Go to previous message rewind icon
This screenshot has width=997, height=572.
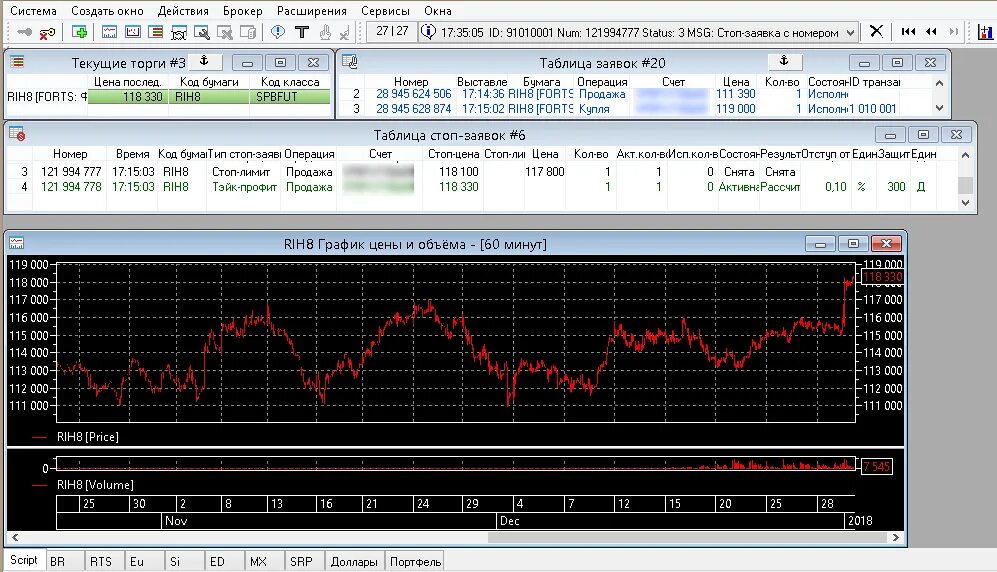[x=931, y=31]
